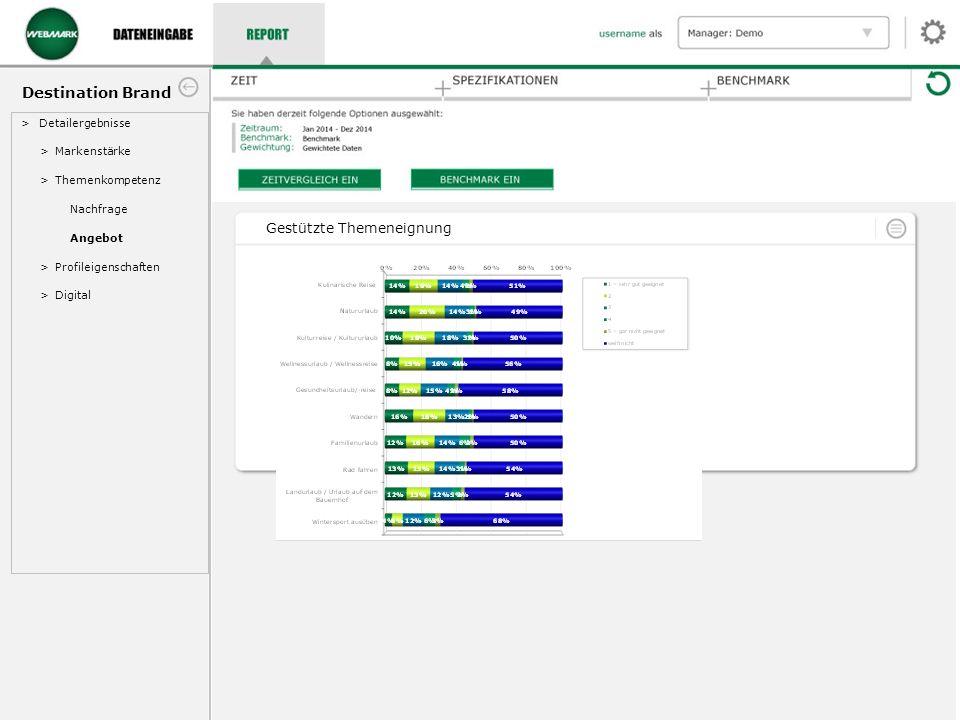Screen dimensions: 960x720
Task: Open the Zeit filter section
Action: (x=244, y=80)
